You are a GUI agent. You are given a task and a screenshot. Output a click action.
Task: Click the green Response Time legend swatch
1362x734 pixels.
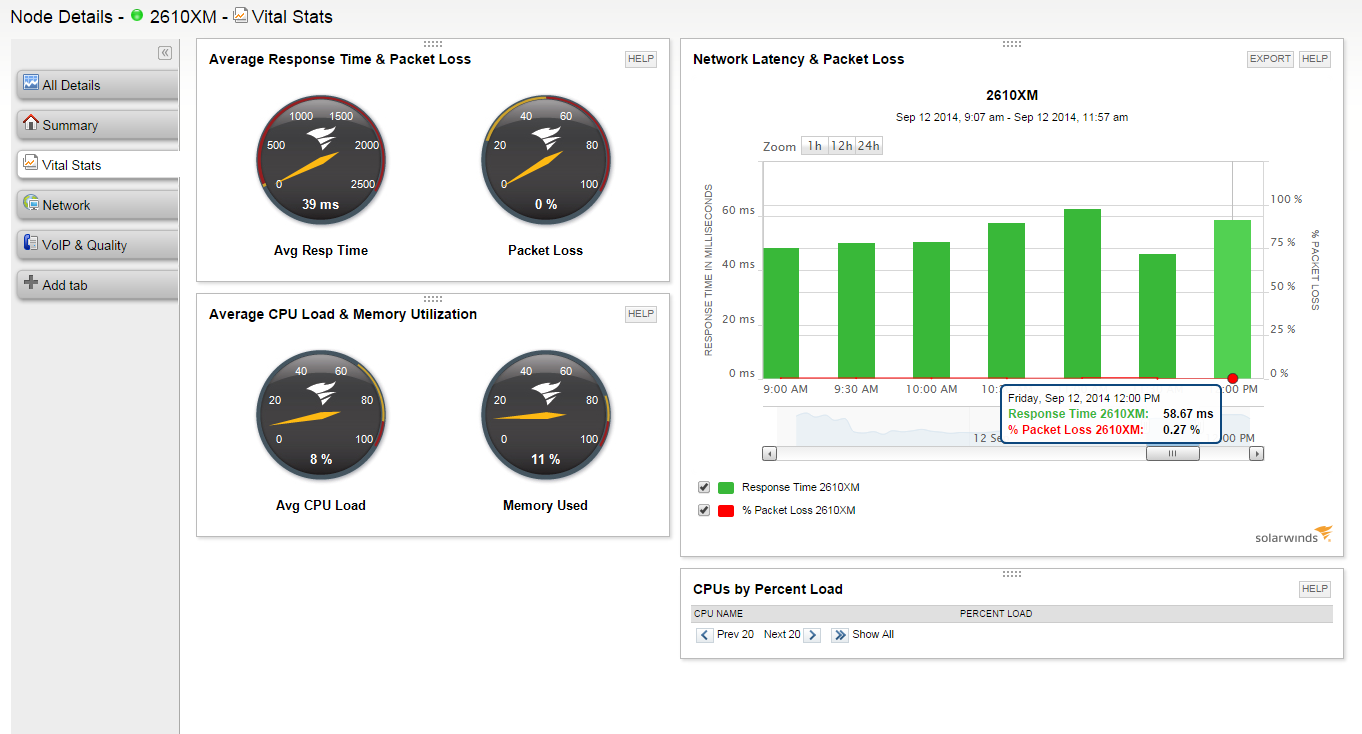tap(726, 488)
